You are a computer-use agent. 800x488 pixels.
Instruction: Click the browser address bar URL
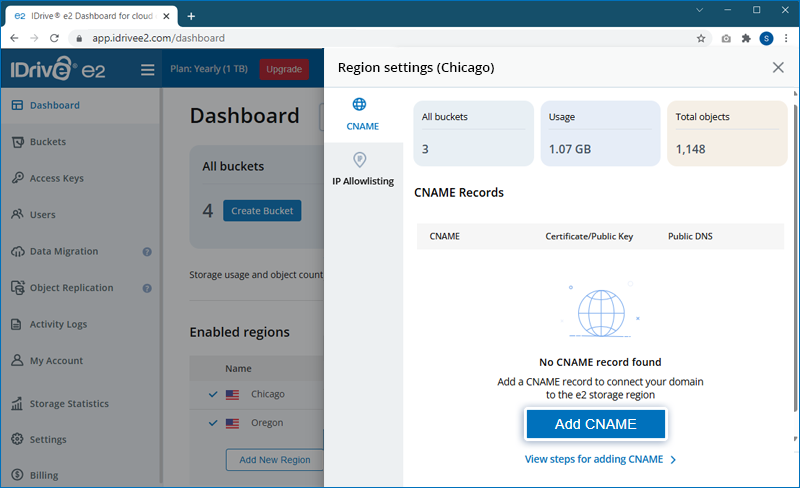160,38
